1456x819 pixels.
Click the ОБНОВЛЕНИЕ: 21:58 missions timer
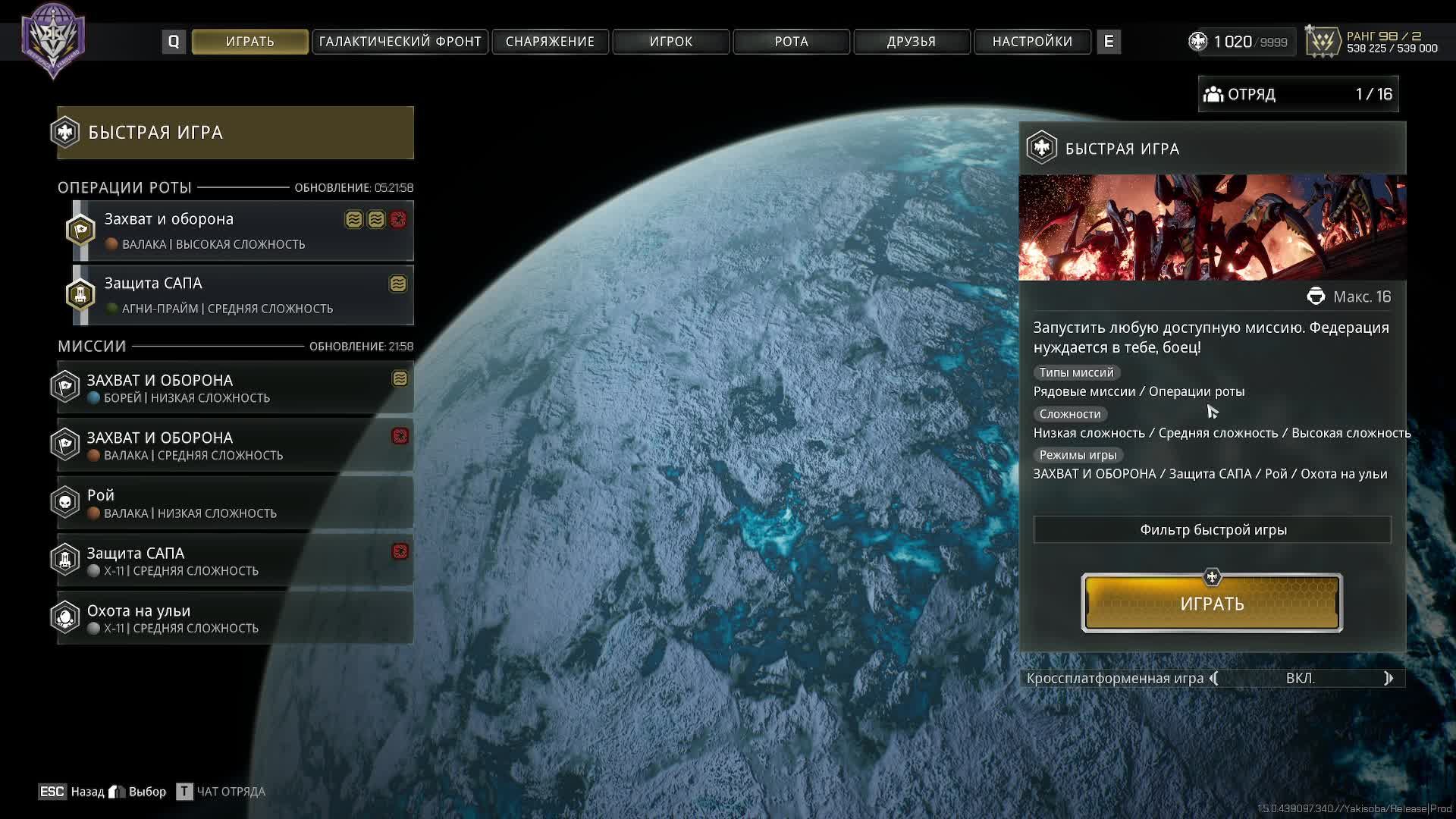pyautogui.click(x=361, y=347)
